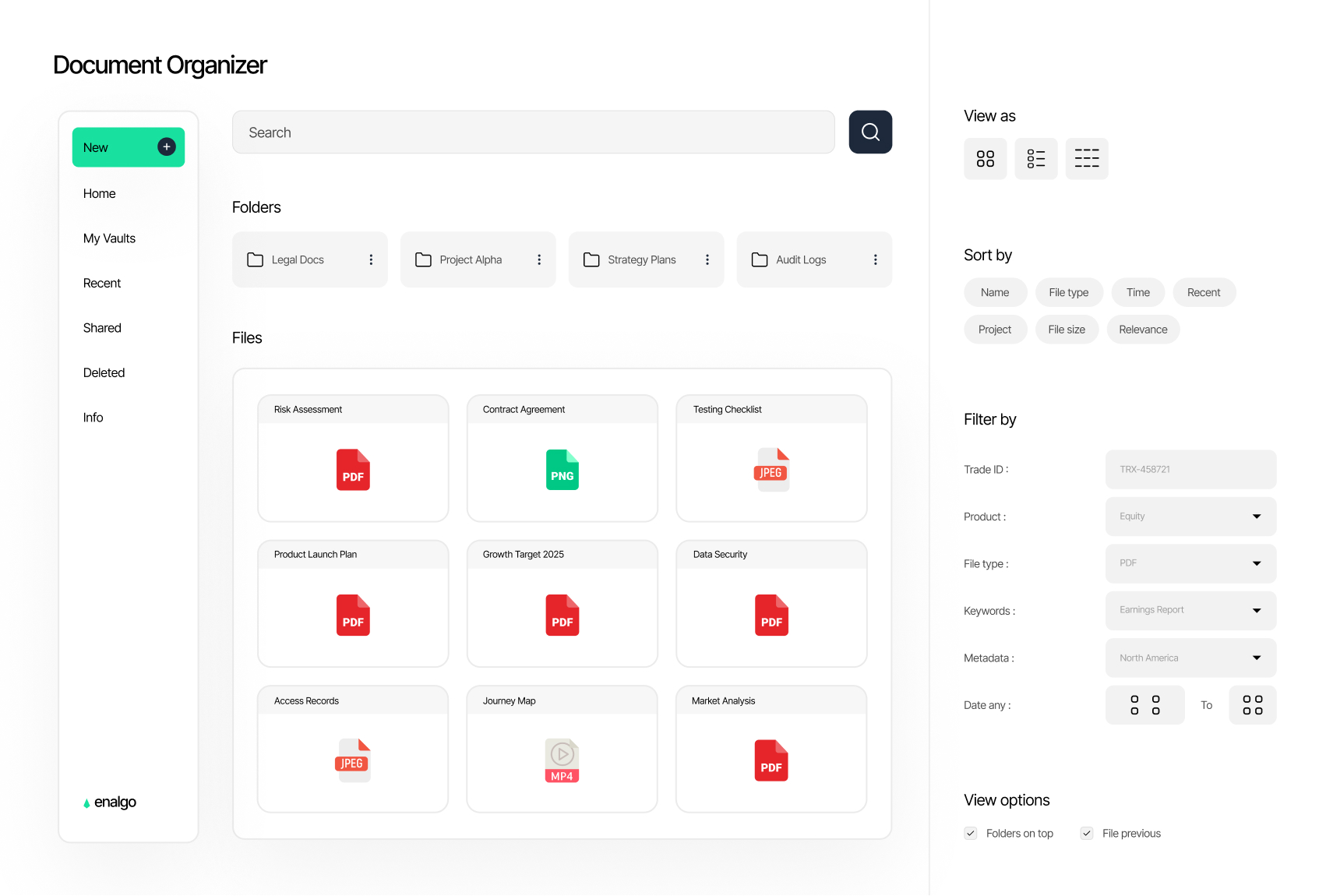Expand the Product dropdown showing Equity
Viewport: 1319px width, 896px height.
(1190, 516)
